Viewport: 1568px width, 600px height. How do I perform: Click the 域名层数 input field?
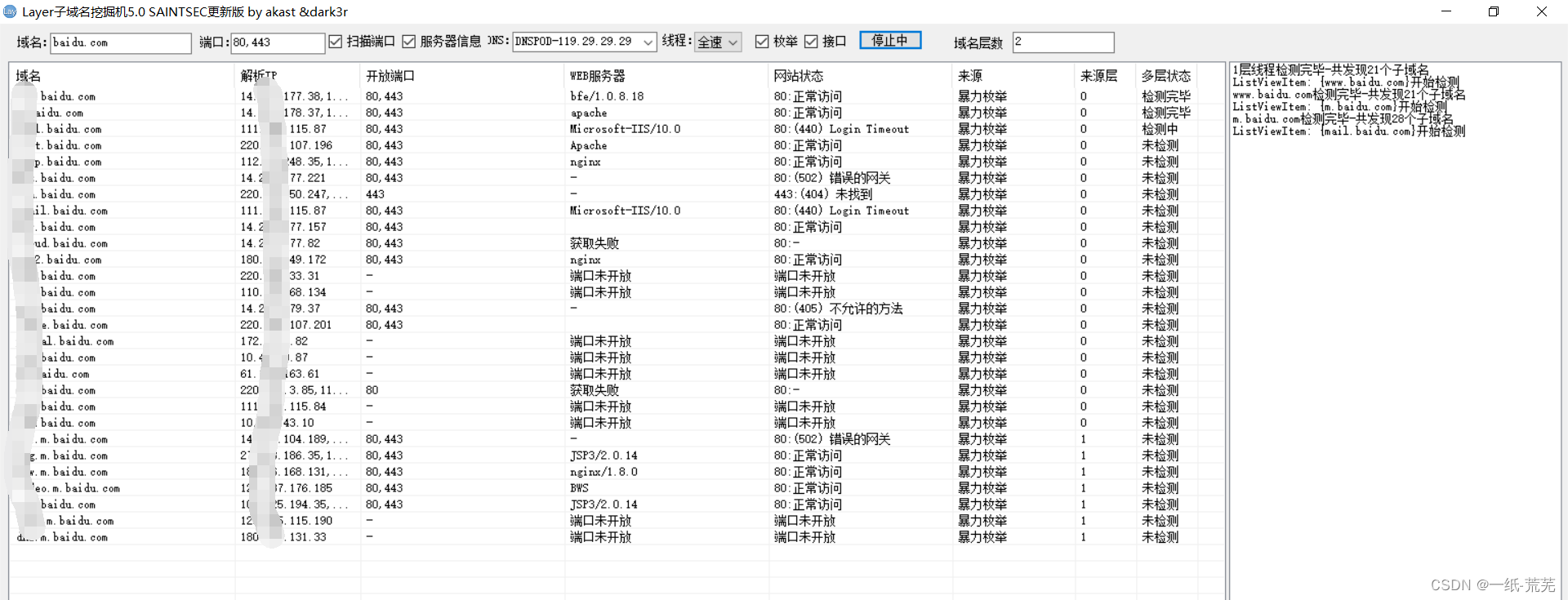[x=1063, y=42]
